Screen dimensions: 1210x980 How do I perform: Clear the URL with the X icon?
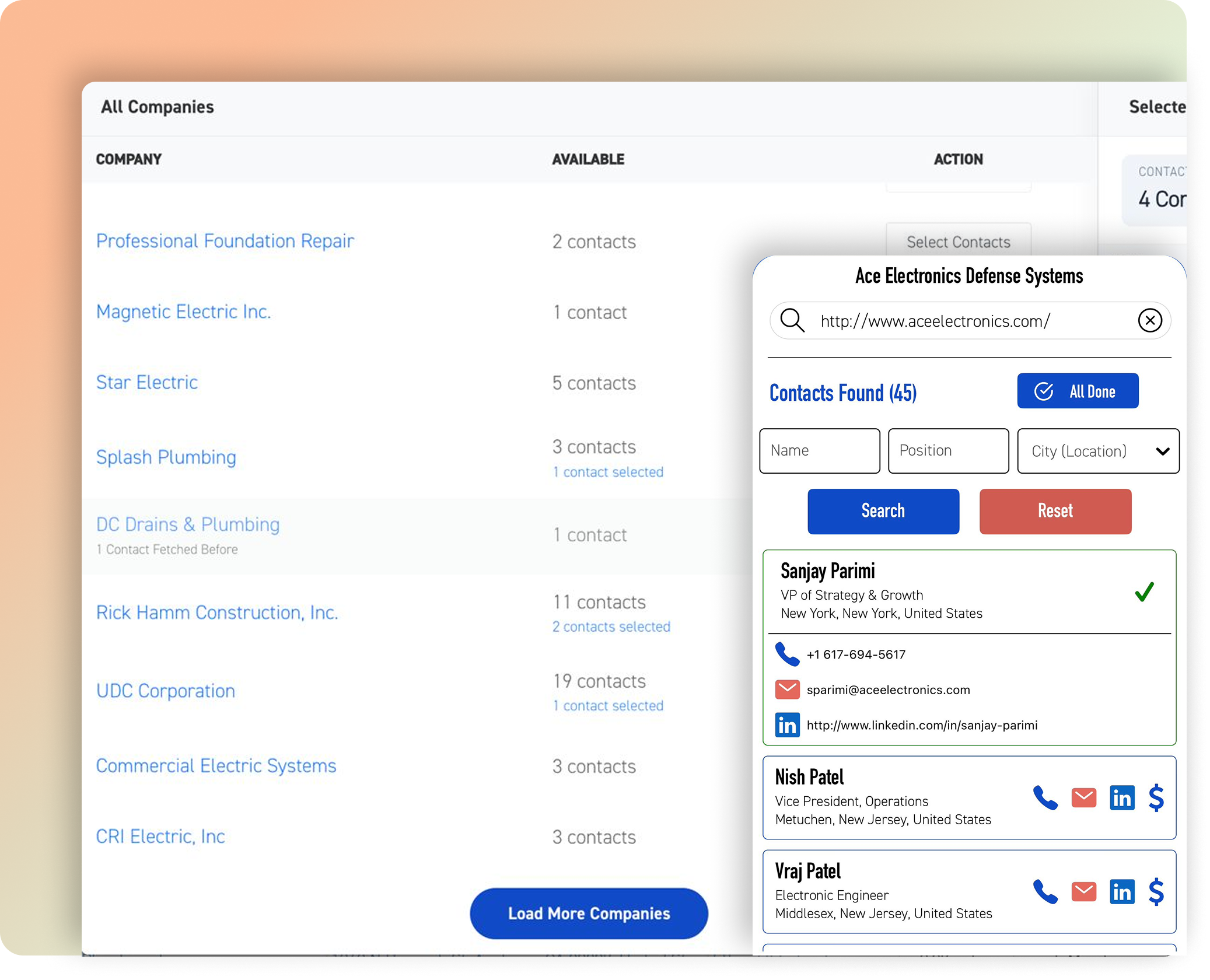(1149, 320)
